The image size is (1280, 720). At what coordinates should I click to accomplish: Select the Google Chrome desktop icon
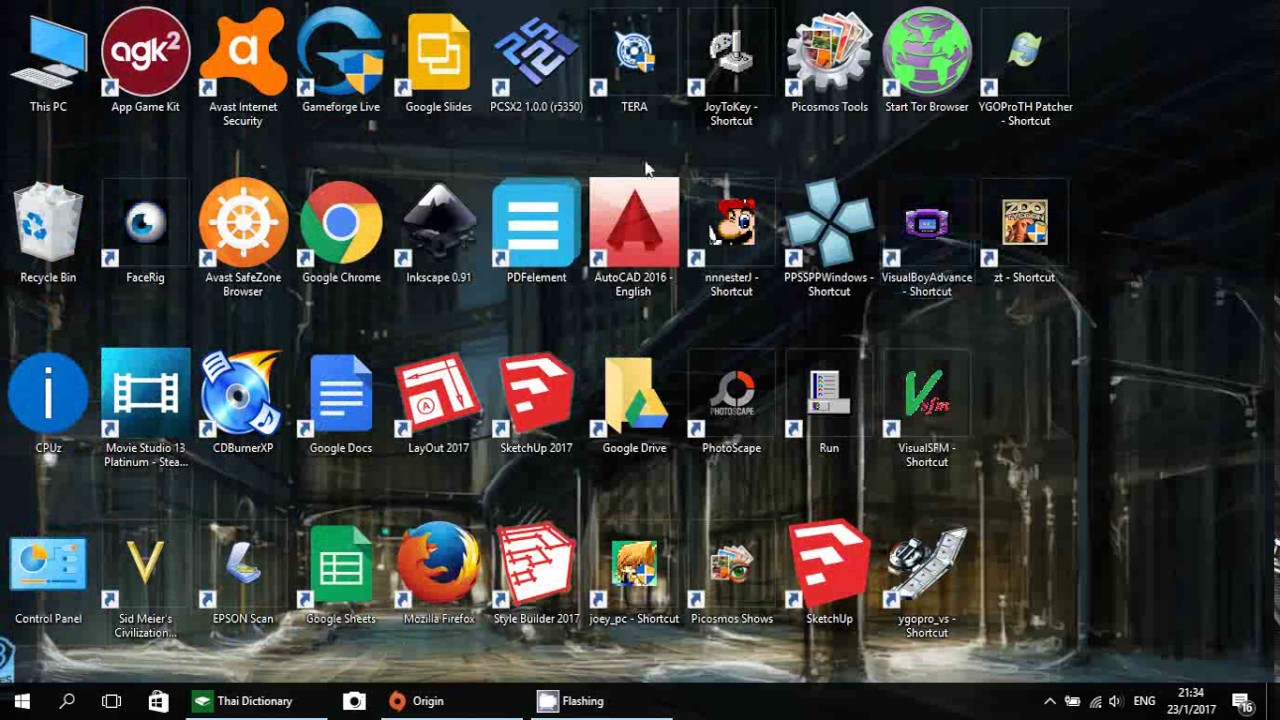(341, 232)
